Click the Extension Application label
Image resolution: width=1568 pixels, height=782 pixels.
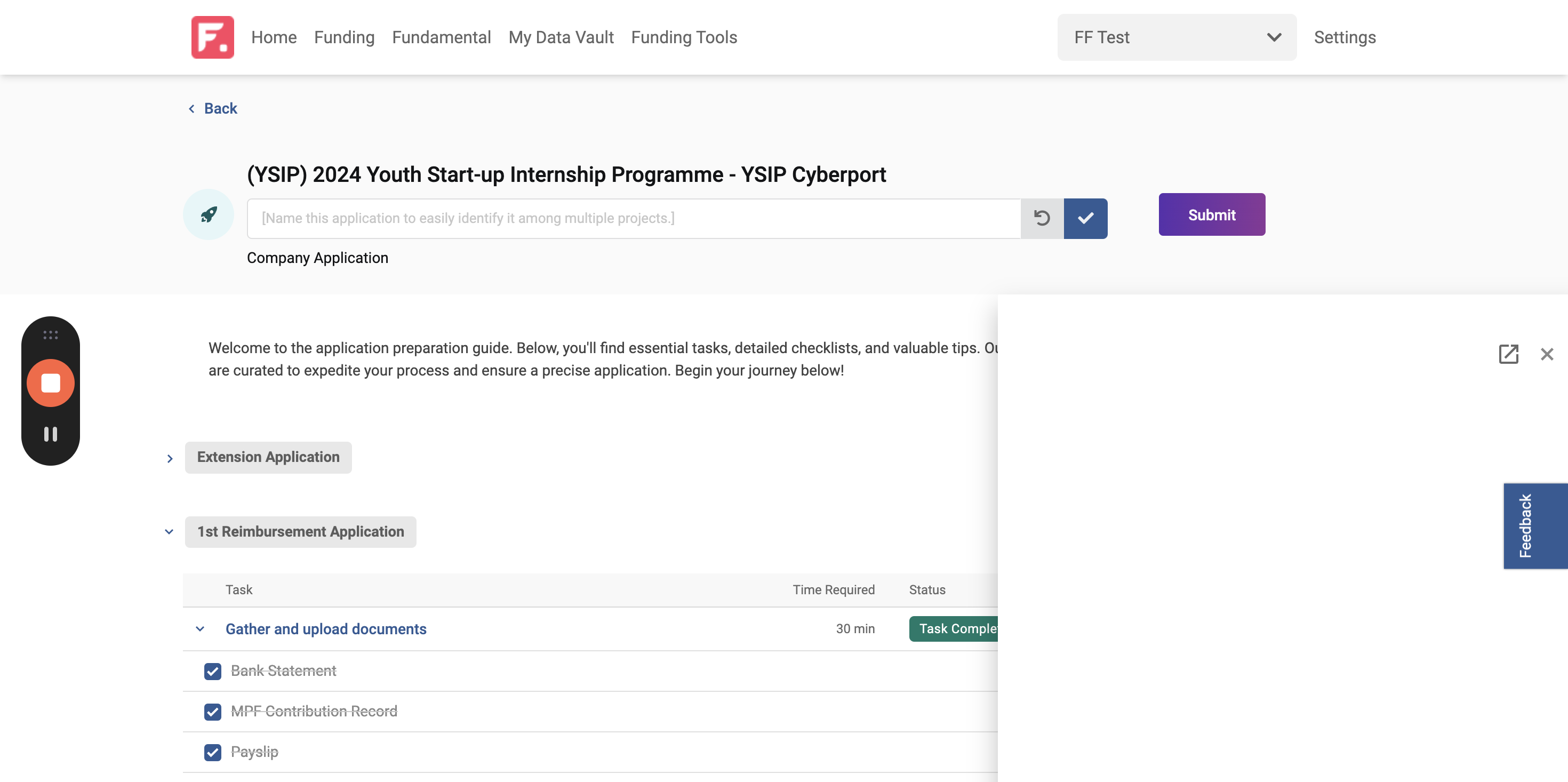pyautogui.click(x=268, y=457)
